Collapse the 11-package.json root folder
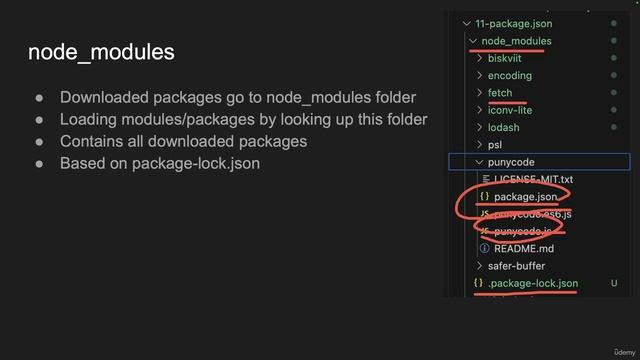Image resolution: width=640 pixels, height=360 pixels. point(467,24)
